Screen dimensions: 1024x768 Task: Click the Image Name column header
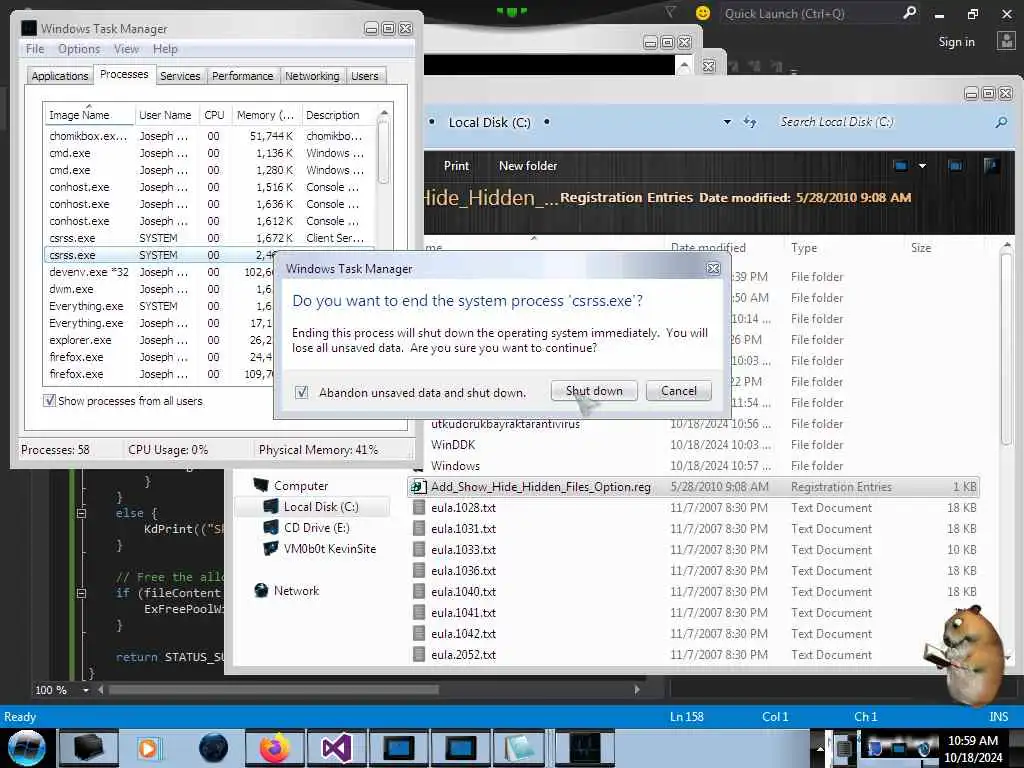pyautogui.click(x=89, y=115)
